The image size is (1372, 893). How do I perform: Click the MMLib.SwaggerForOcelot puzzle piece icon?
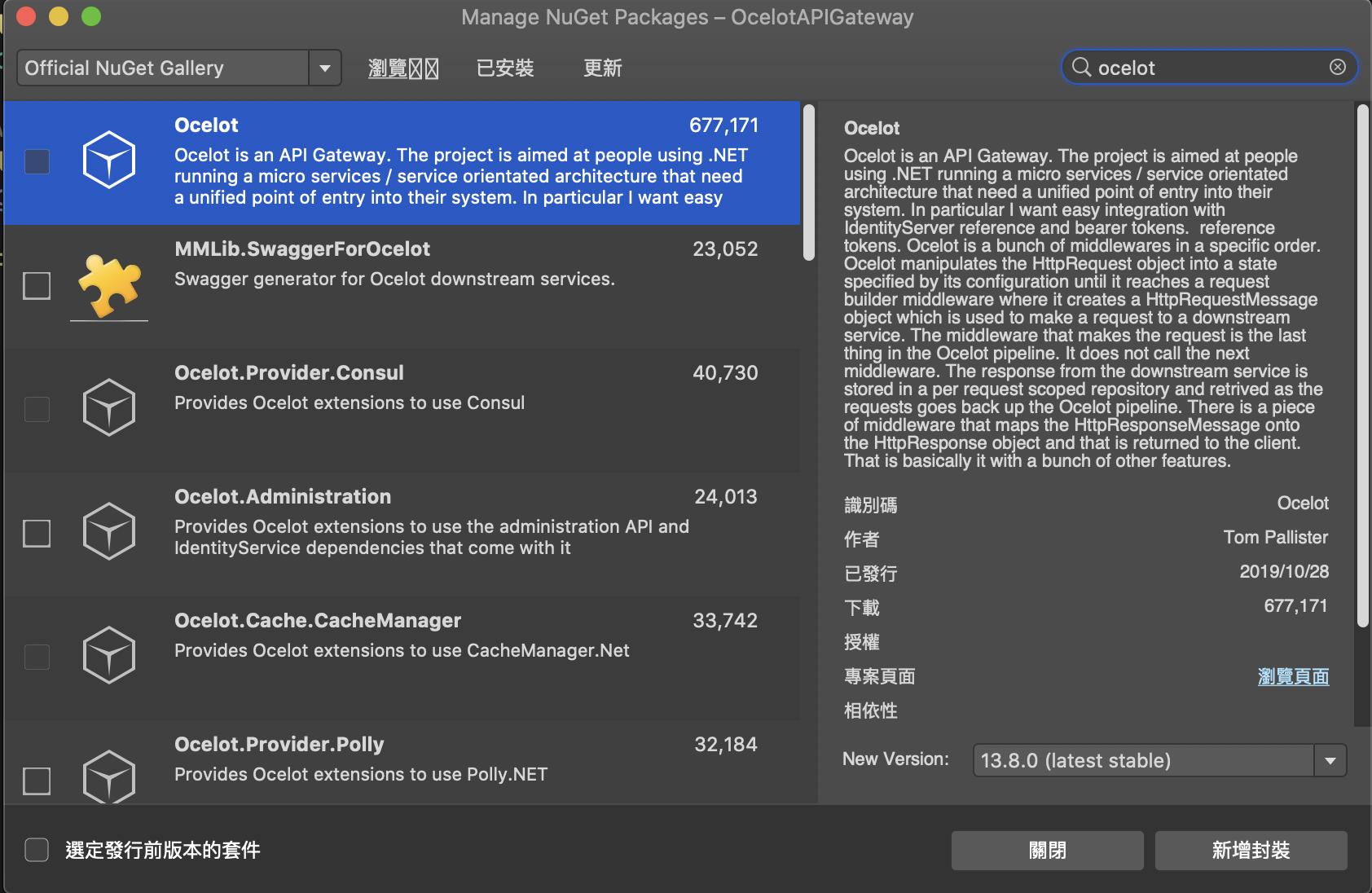pyautogui.click(x=109, y=285)
